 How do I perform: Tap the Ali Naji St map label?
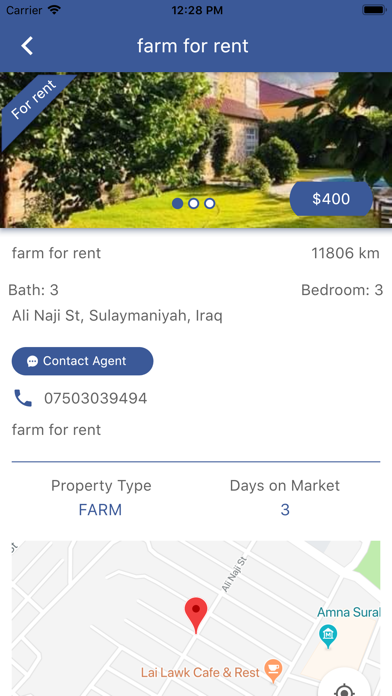click(x=233, y=574)
